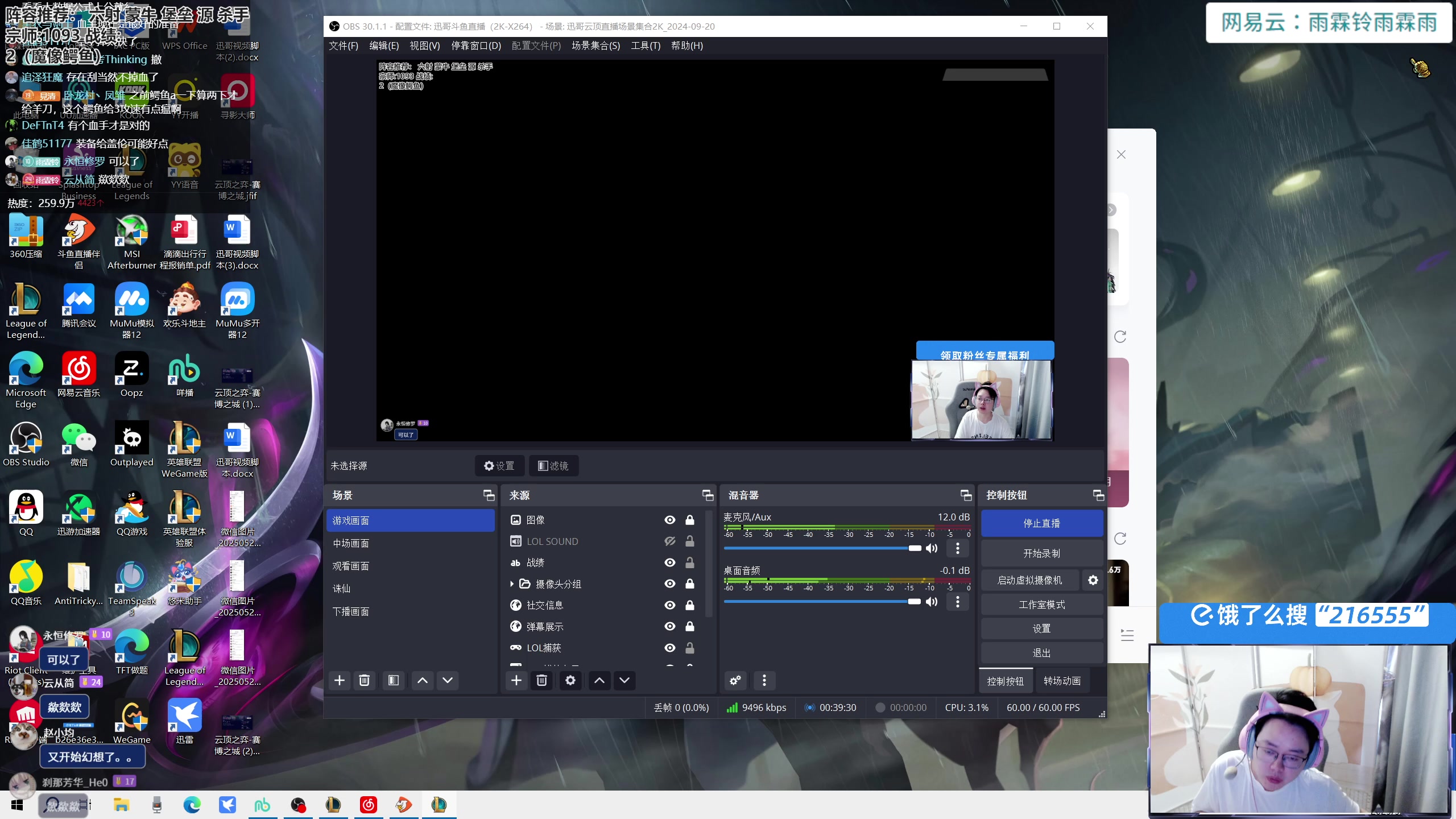Open File Explorer from taskbar
Screen dimensions: 1456x819
click(x=121, y=805)
